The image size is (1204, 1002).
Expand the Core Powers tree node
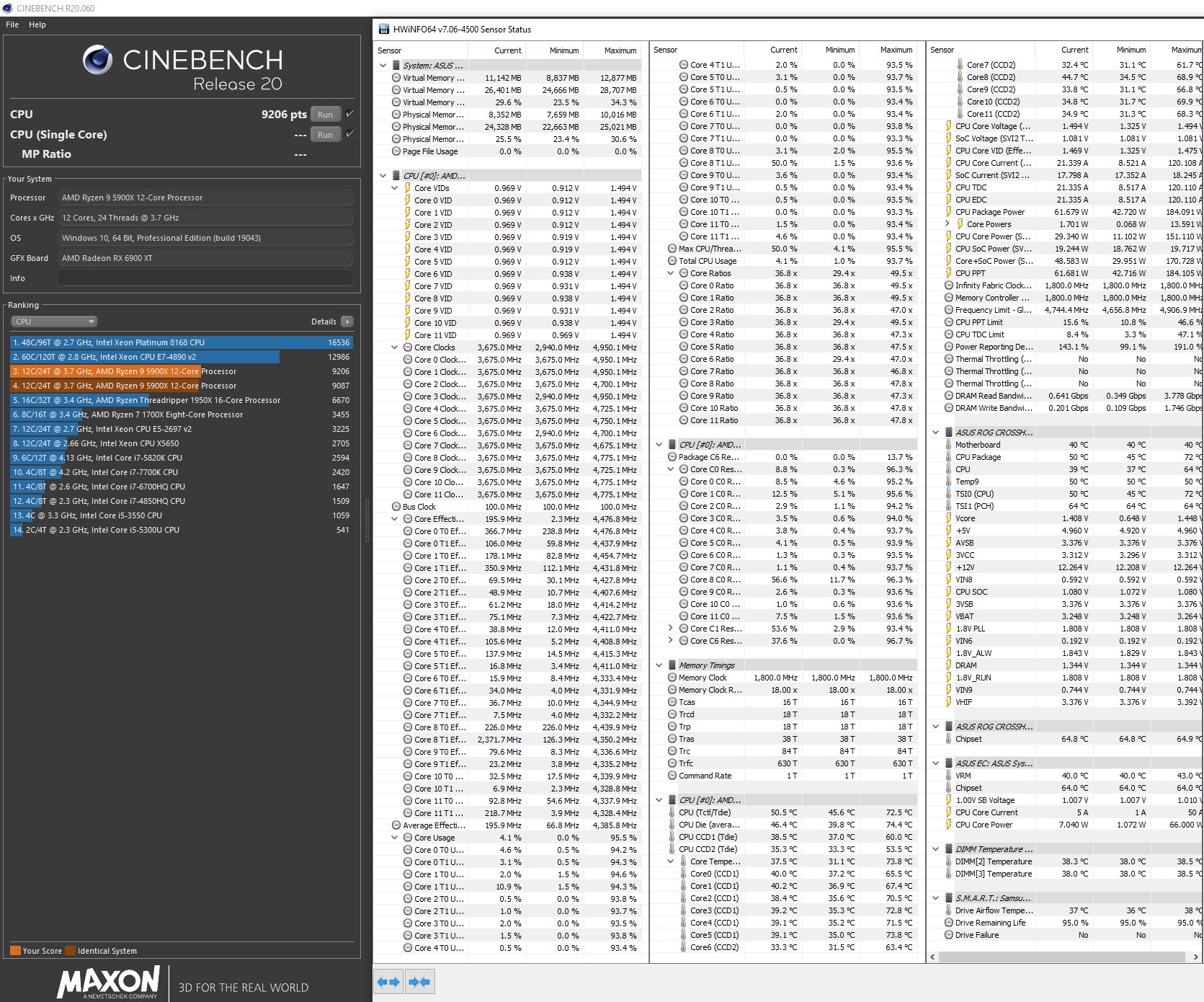click(947, 224)
